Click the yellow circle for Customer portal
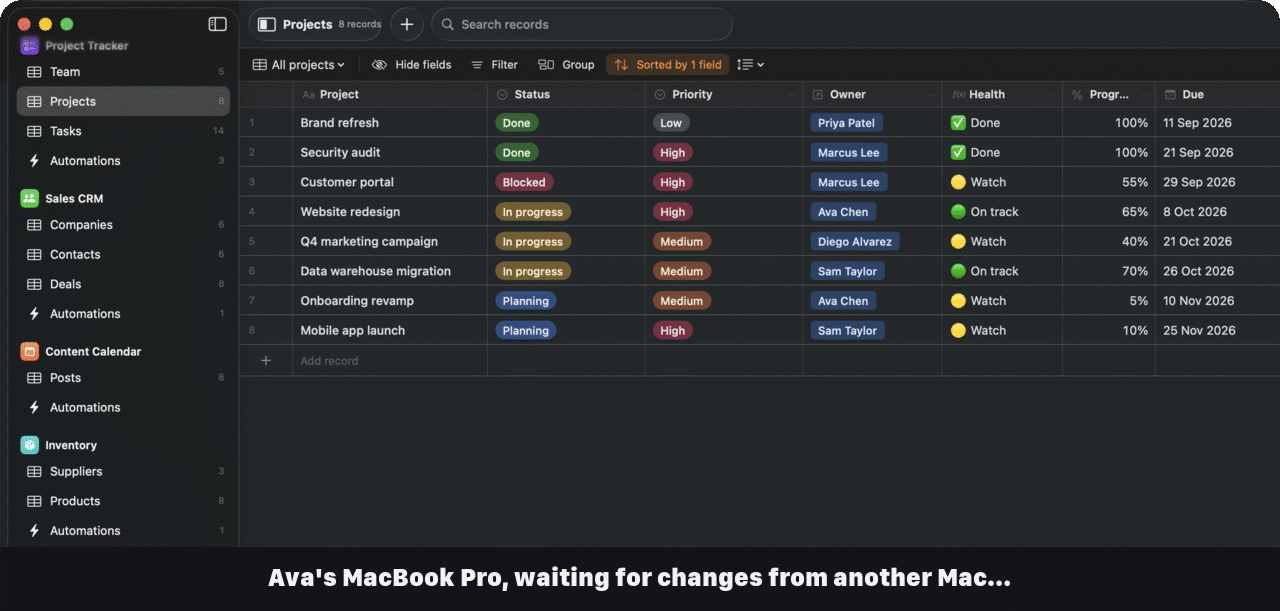Viewport: 1280px width, 611px height. 958,182
